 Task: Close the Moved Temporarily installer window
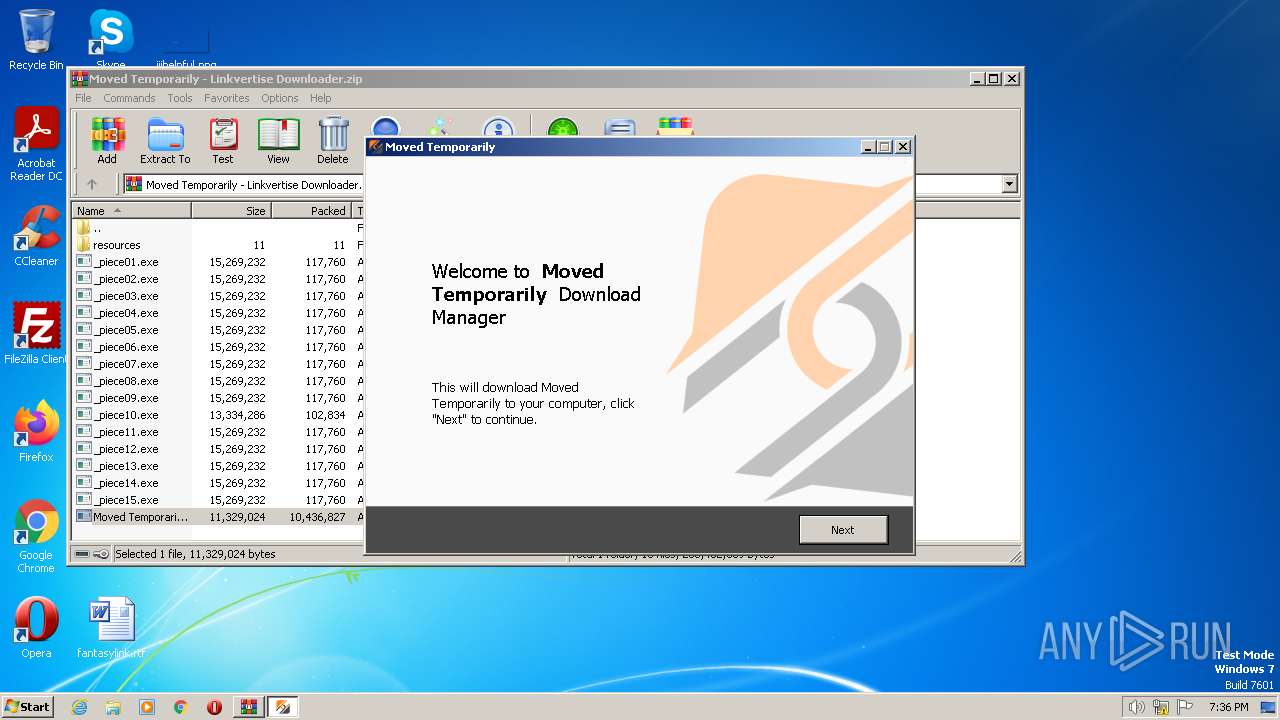coord(902,147)
